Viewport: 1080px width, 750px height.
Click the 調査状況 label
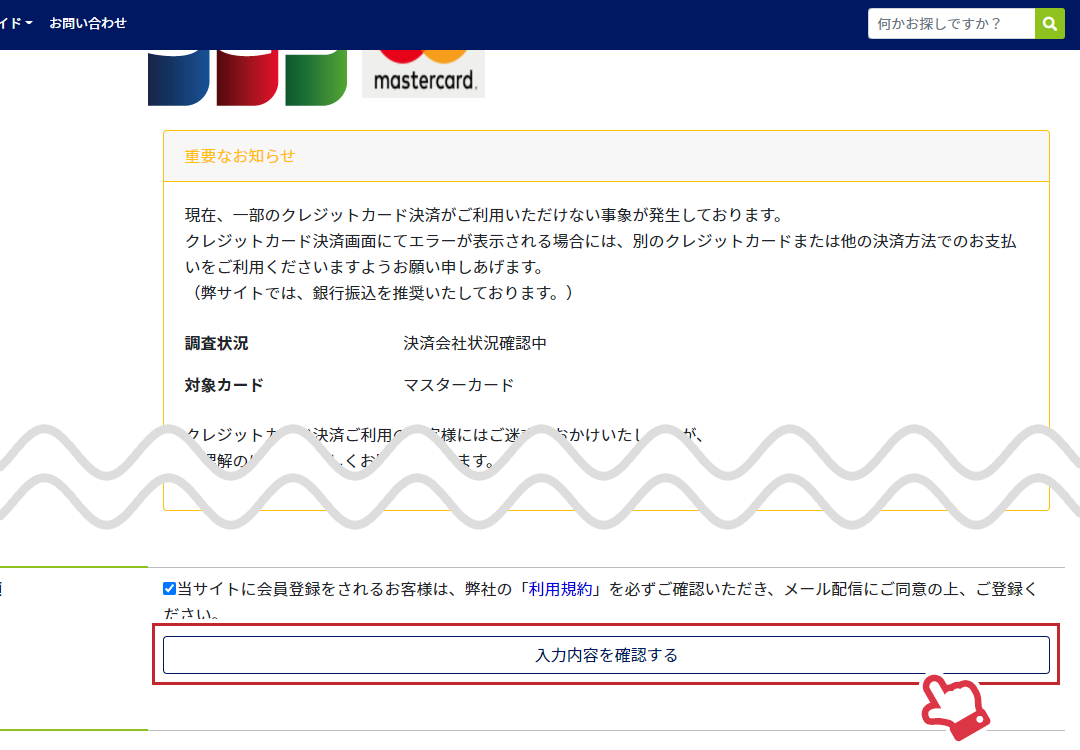pos(216,343)
